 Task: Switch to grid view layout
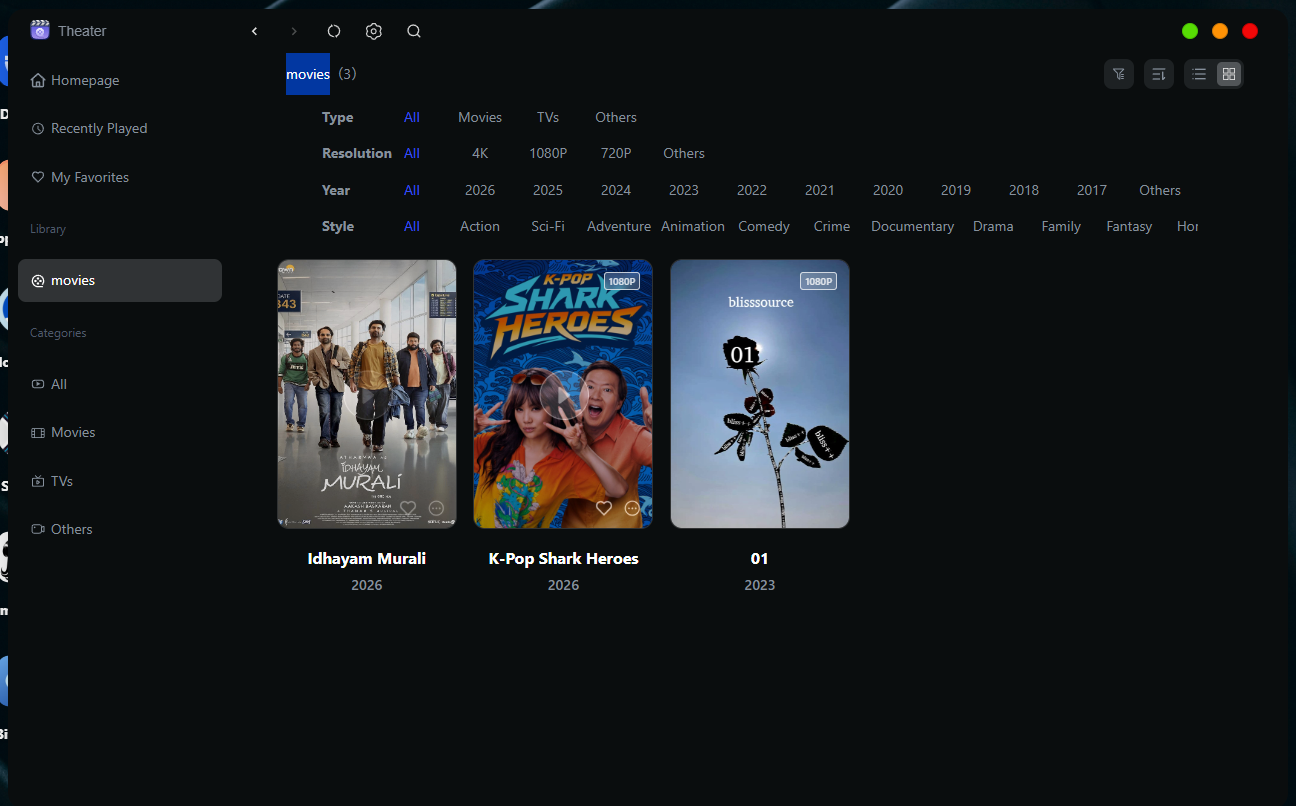pyautogui.click(x=1229, y=74)
